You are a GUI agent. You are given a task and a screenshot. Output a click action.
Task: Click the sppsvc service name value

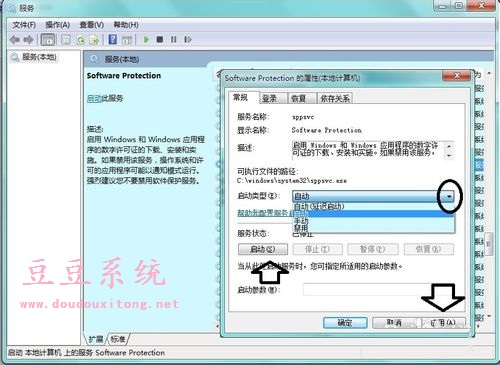point(303,117)
